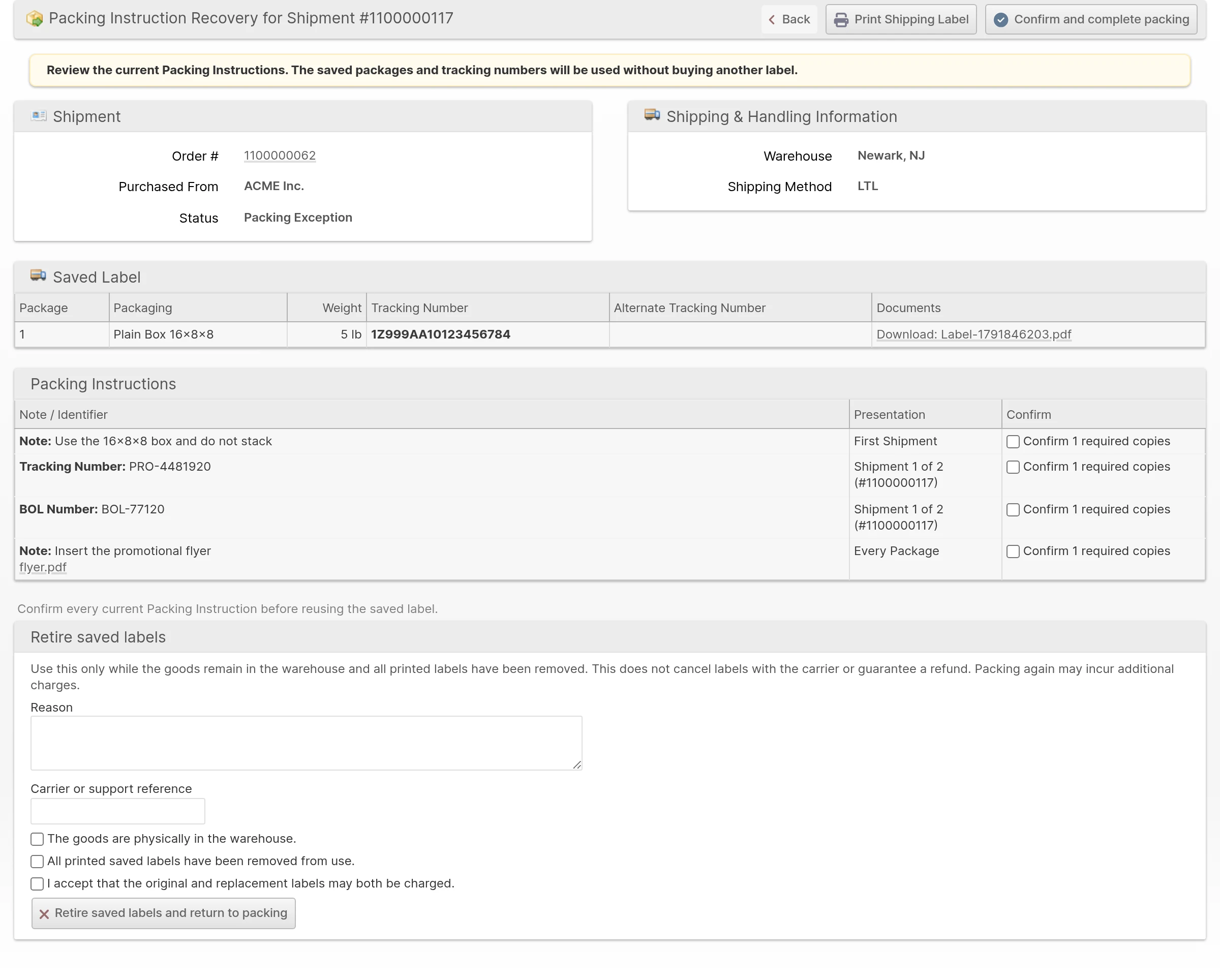Image resolution: width=1220 pixels, height=980 pixels.
Task: Click the Alternate Tracking Number column header
Action: [x=740, y=308]
